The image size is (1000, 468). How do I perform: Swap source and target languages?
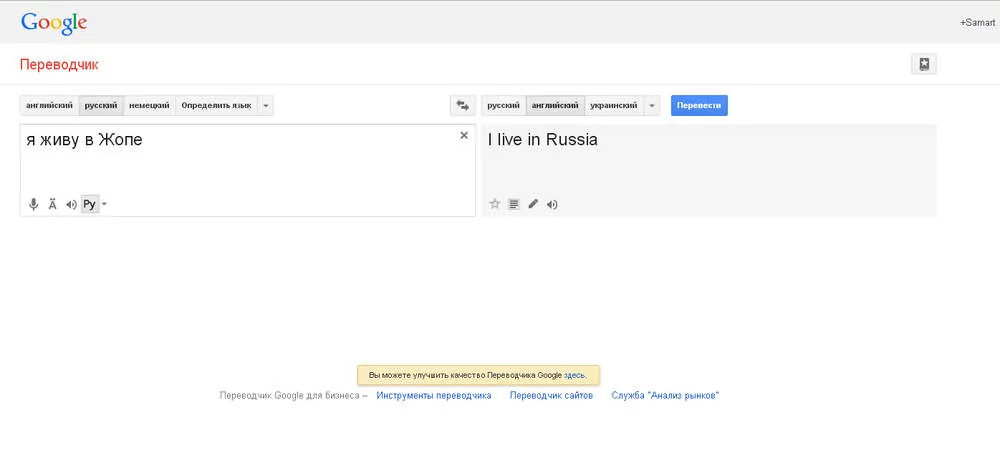462,105
